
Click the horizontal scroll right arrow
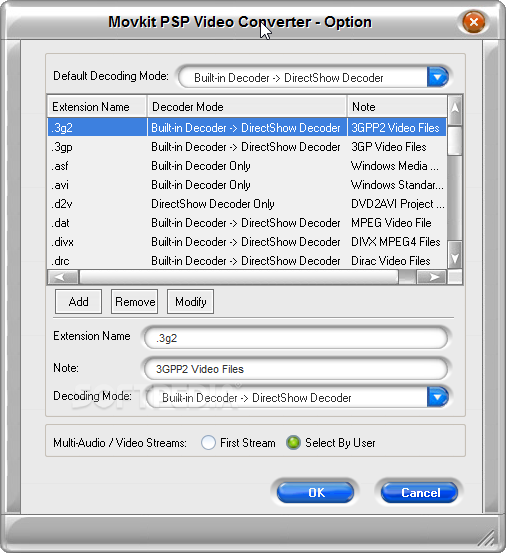[431, 277]
